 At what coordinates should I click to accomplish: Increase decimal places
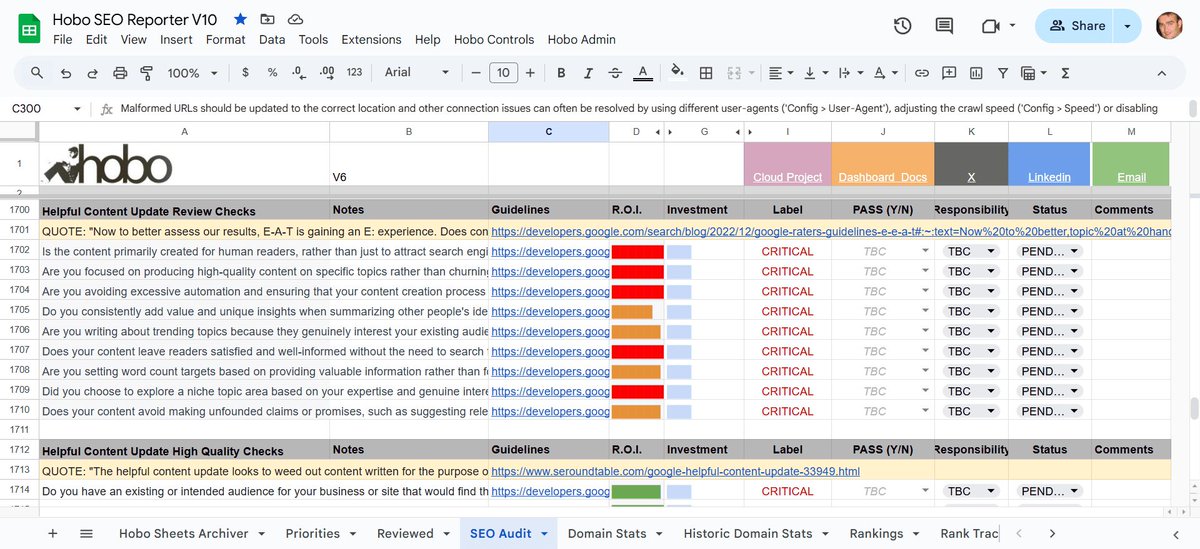click(326, 73)
